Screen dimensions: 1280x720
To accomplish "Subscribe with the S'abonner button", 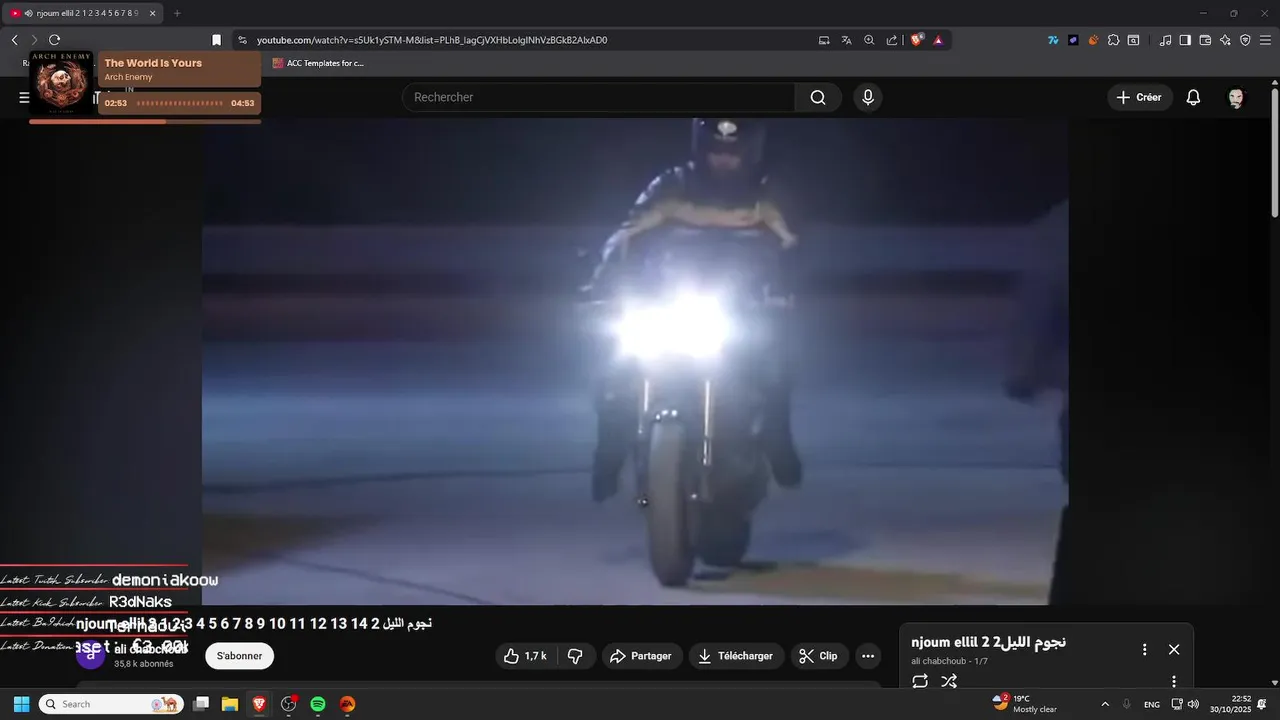I will tap(240, 656).
